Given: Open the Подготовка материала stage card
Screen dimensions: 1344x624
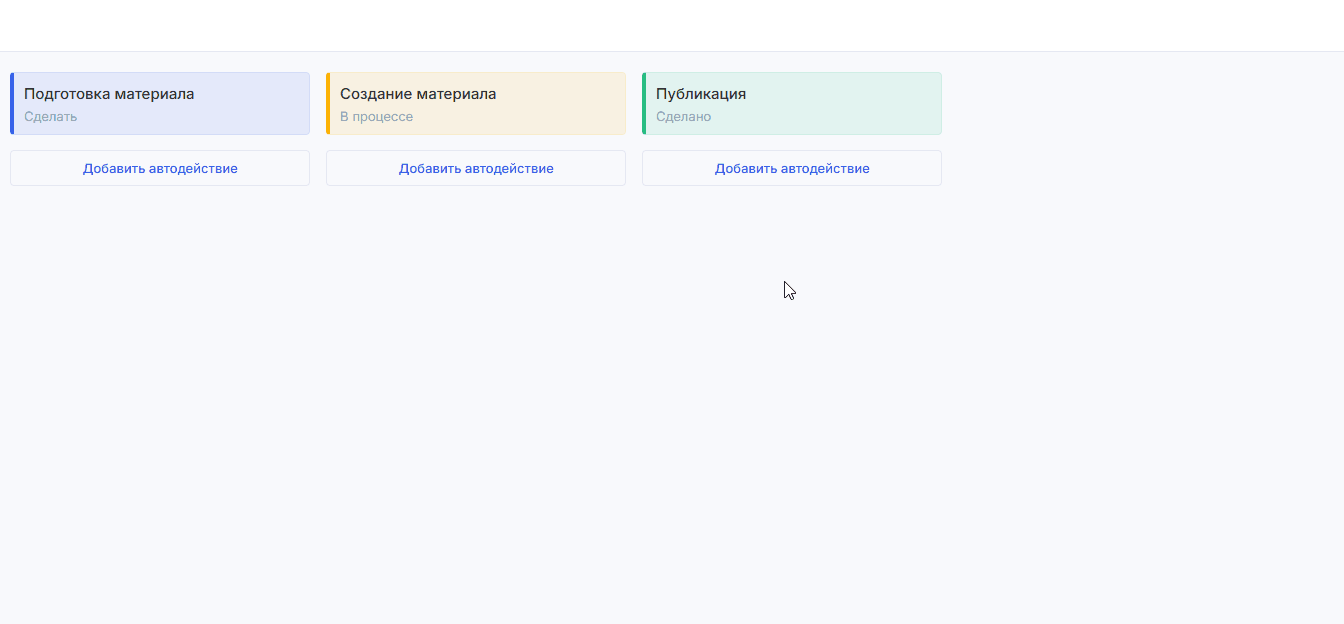Looking at the screenshot, I should 160,103.
